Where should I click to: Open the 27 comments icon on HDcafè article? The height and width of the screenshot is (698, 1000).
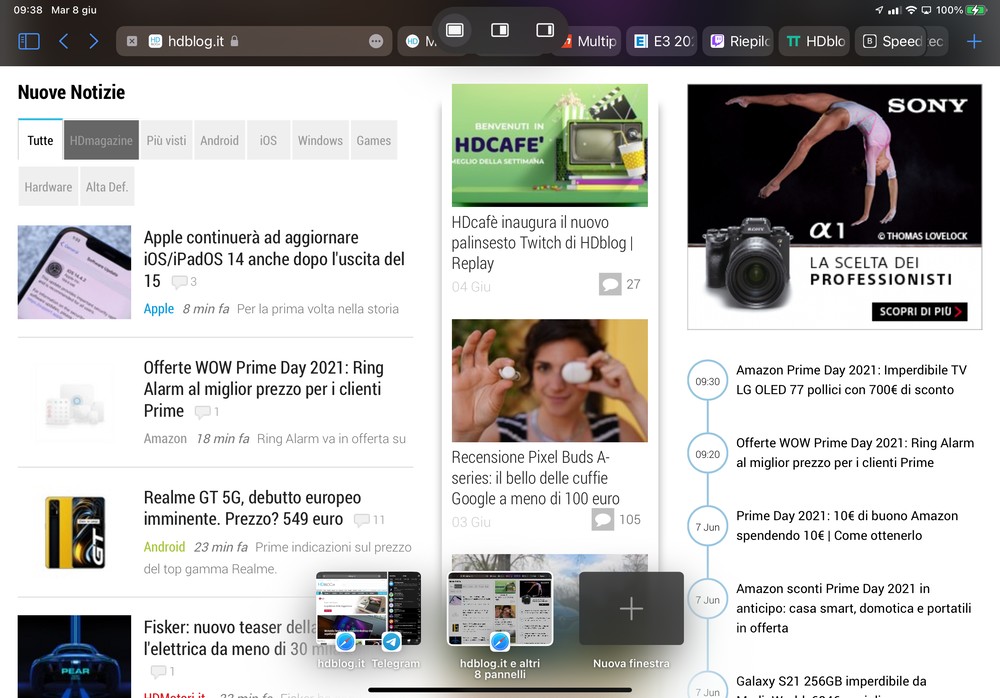[610, 284]
